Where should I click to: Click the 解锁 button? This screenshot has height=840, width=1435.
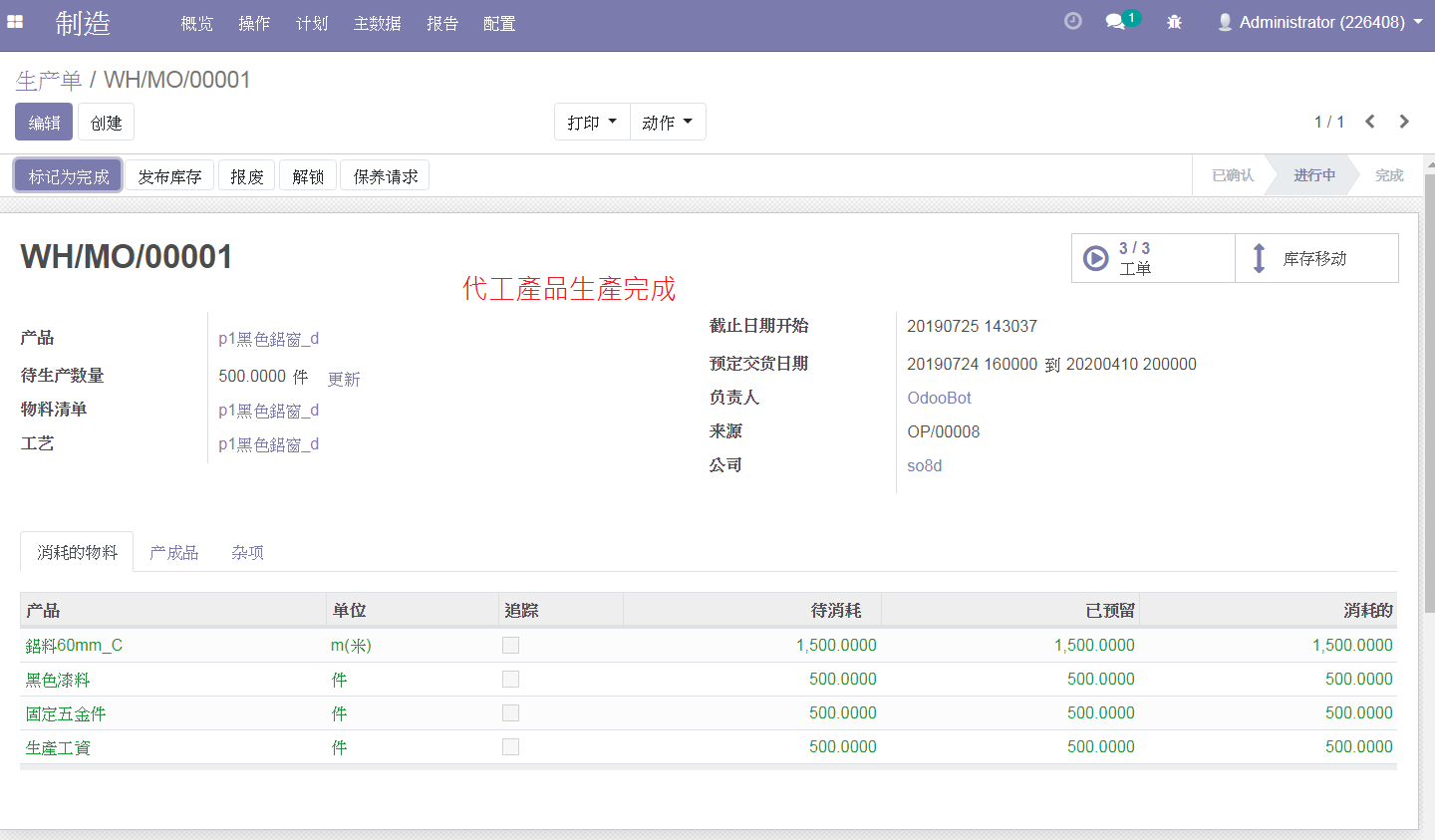coord(308,175)
